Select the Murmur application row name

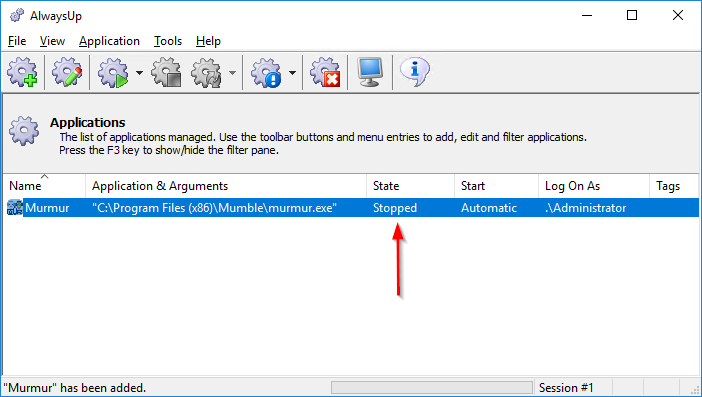47,208
